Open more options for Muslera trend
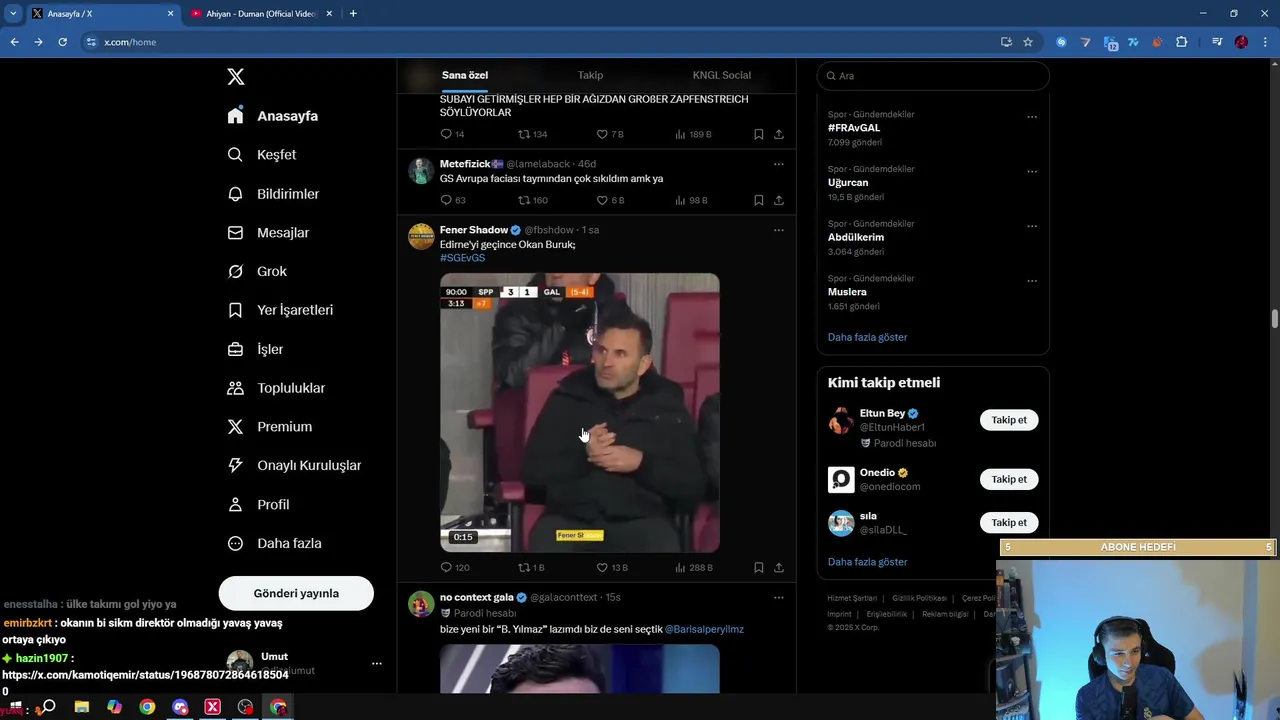The height and width of the screenshot is (720, 1280). point(1032,280)
